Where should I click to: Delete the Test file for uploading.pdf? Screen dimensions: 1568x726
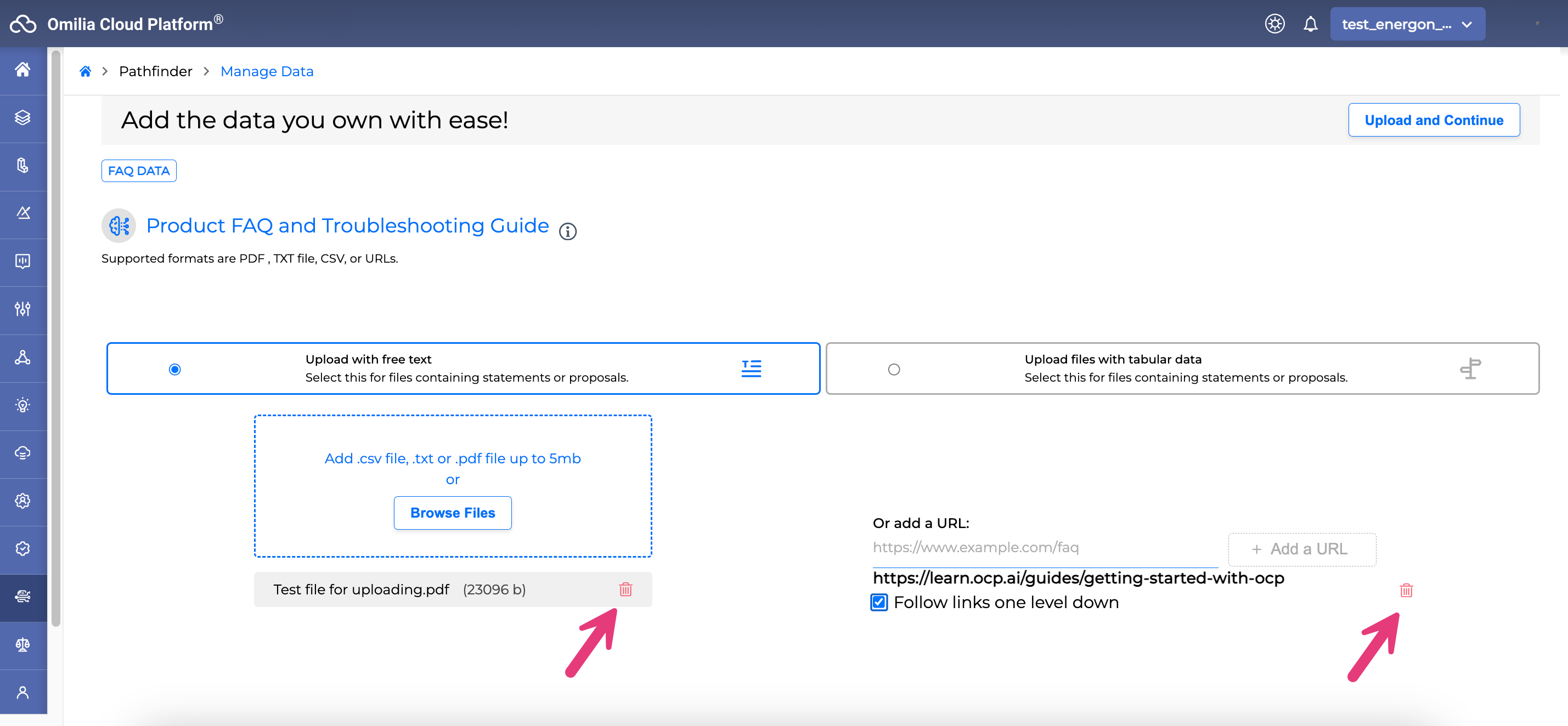[626, 589]
